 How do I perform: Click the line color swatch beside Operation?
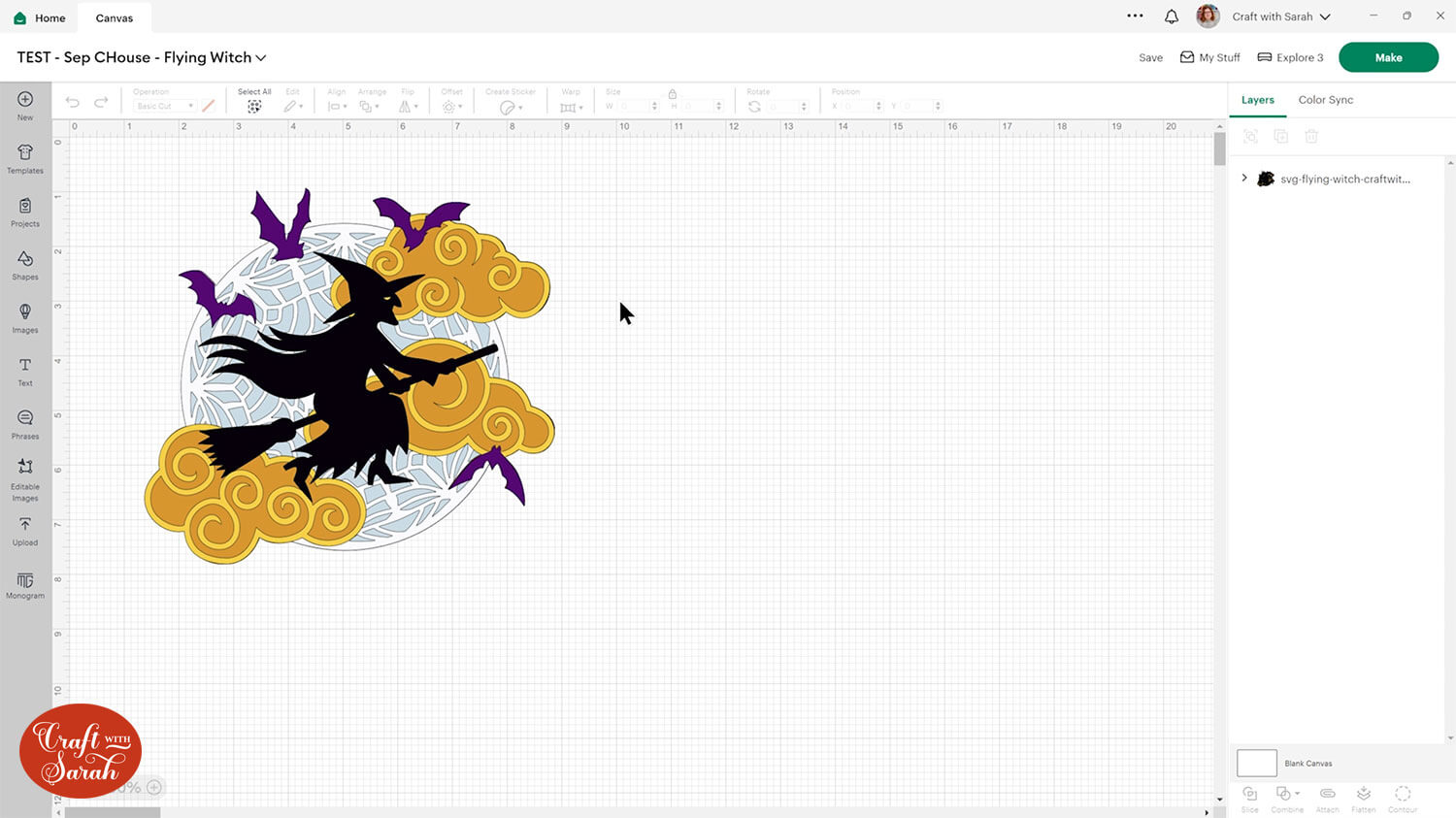coord(208,106)
